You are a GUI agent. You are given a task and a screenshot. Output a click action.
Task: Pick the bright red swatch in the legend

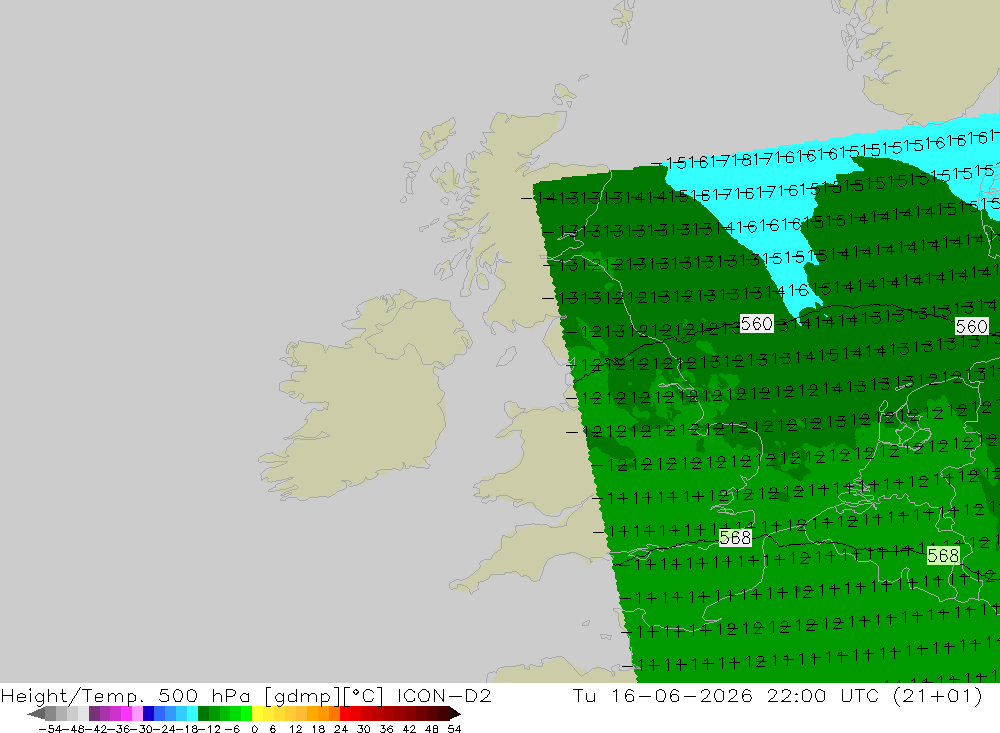pos(345,713)
